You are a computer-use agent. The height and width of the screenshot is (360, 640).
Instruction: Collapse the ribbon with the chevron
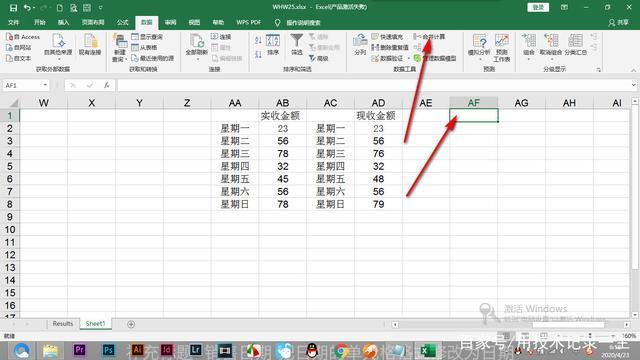point(633,70)
